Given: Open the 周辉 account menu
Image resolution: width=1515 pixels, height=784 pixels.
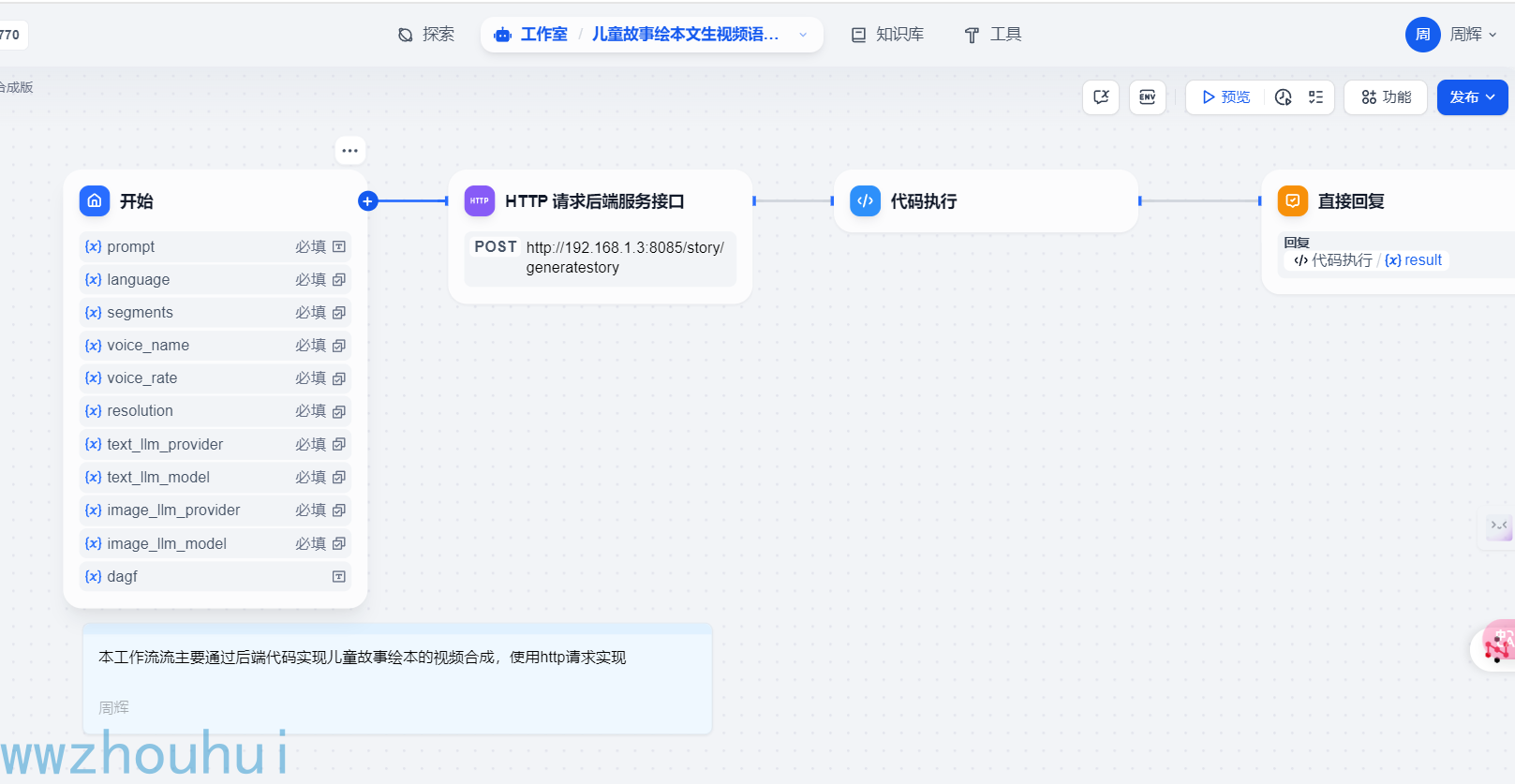Looking at the screenshot, I should click(1473, 35).
